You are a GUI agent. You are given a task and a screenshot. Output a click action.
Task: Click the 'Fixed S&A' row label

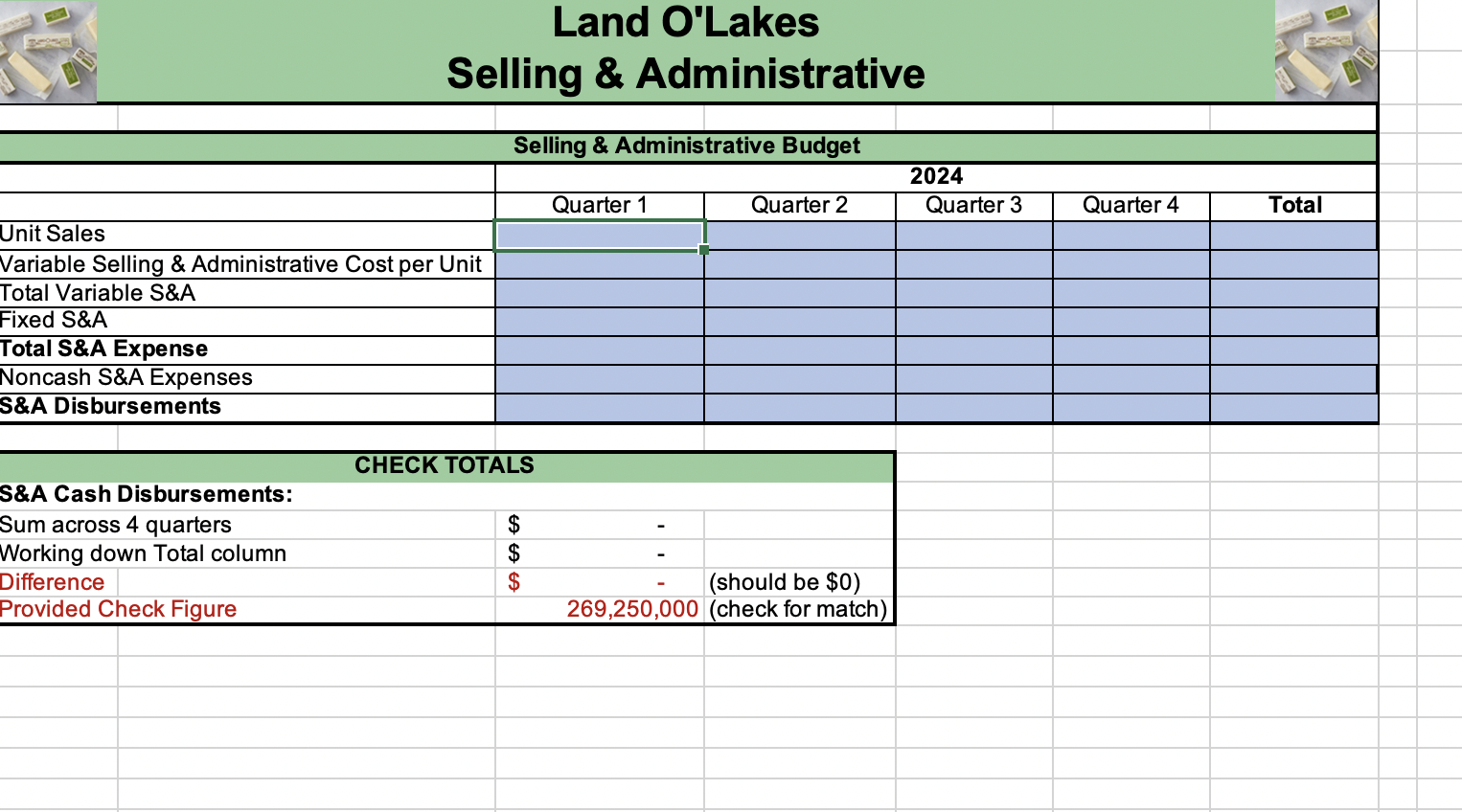click(54, 320)
